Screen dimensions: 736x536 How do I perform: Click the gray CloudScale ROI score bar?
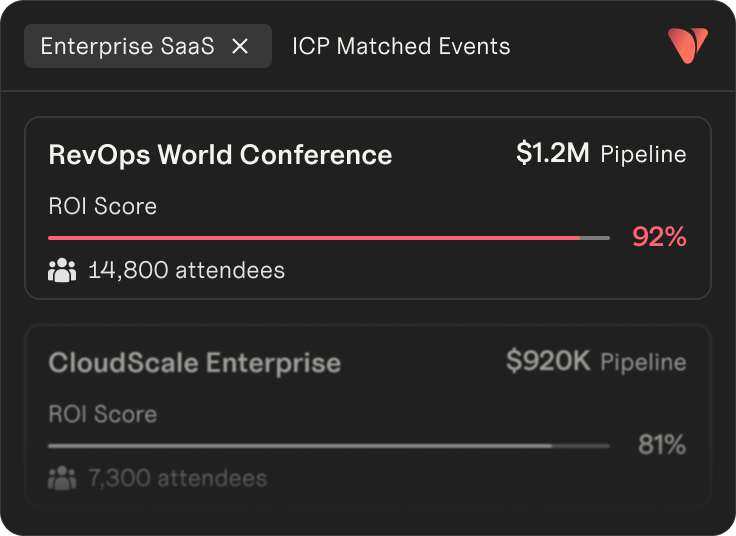pyautogui.click(x=300, y=445)
